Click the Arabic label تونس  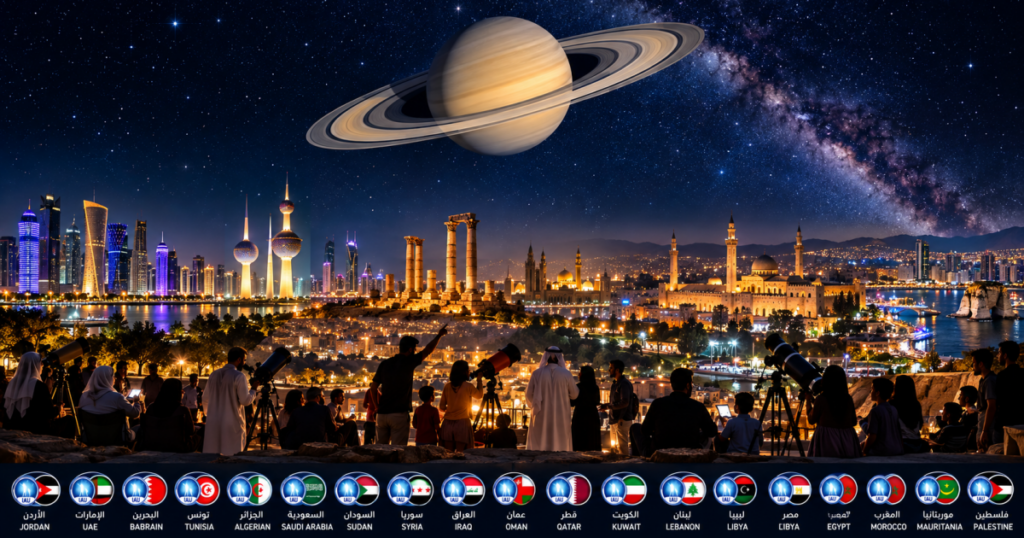pos(199,515)
